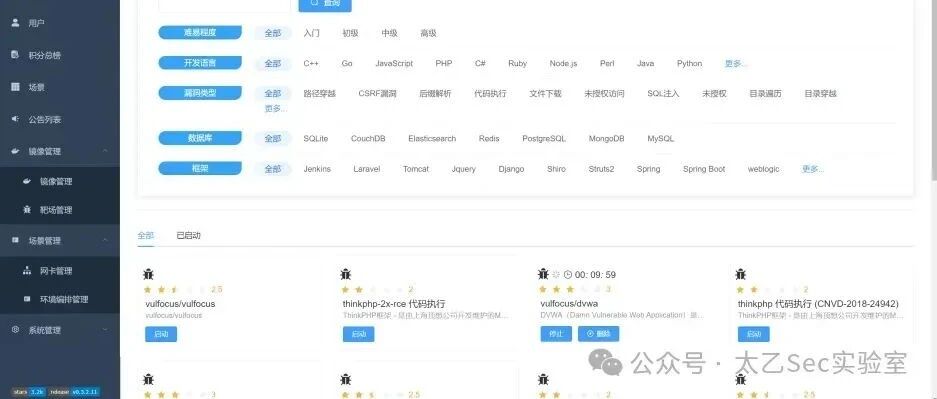Start the vulfocus/vulfocus image
937x399 pixels.
(x=161, y=334)
